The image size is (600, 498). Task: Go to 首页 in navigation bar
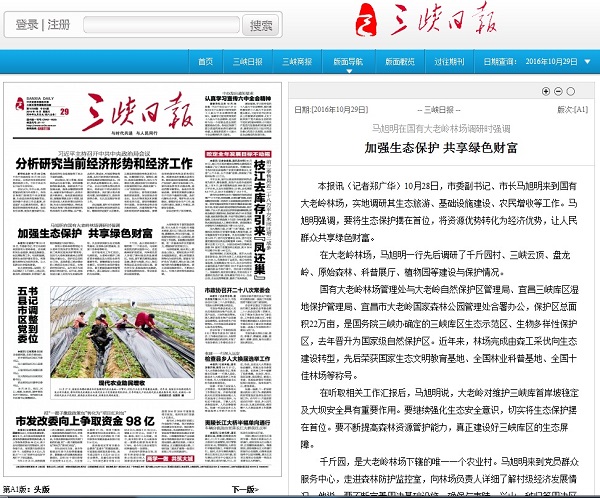206,61
